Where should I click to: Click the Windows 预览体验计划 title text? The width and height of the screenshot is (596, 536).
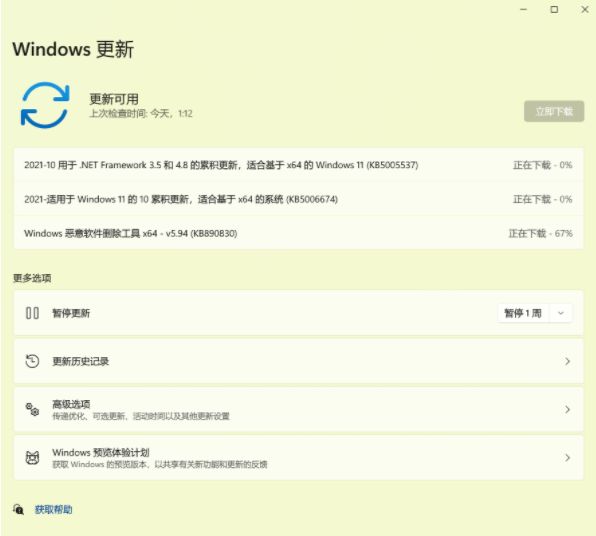(101, 452)
